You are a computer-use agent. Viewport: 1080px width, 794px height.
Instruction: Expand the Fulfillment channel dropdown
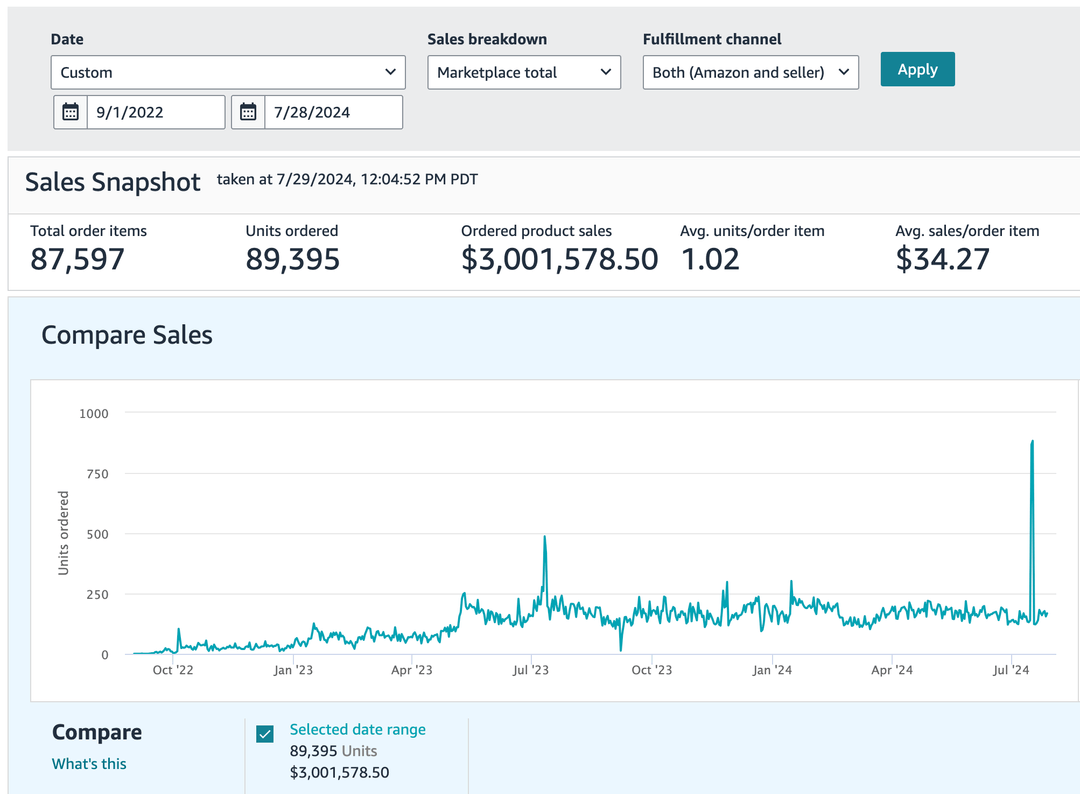(x=750, y=72)
